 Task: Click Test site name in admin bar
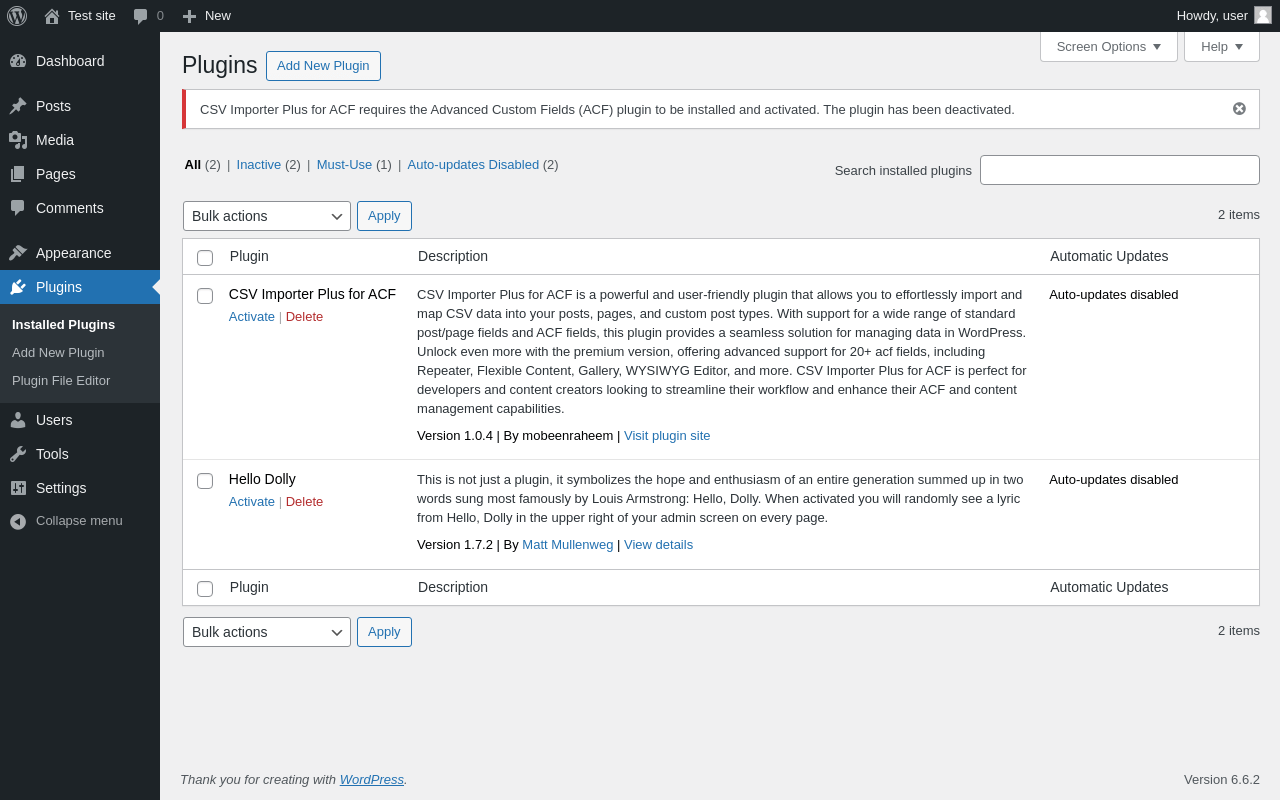point(92,15)
